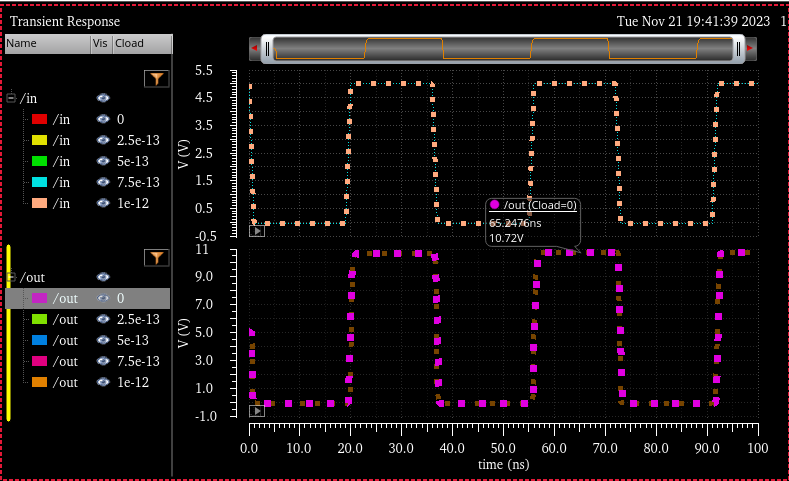Viewport: 789px width, 481px height.
Task: Toggle eye icon for /out Cload 1e-12
Action: click(x=103, y=382)
